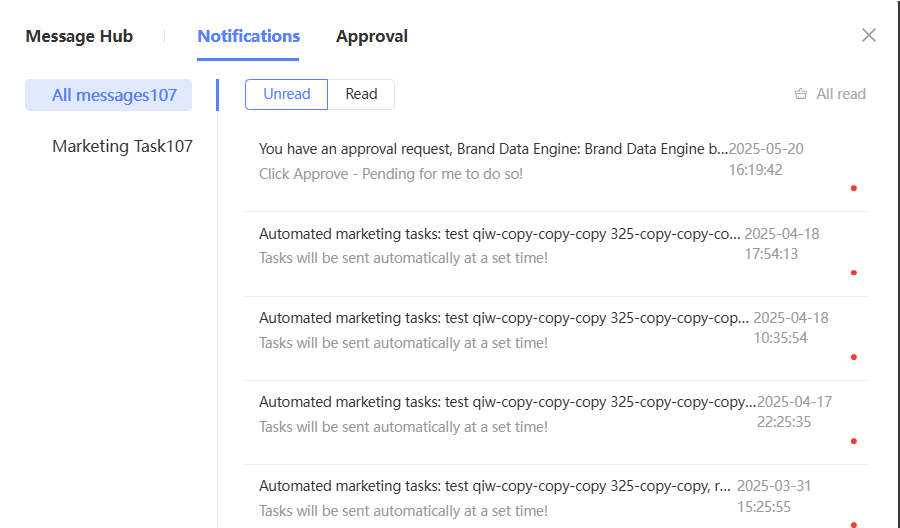Open the automated marketing task from 10:35:54

(503, 318)
